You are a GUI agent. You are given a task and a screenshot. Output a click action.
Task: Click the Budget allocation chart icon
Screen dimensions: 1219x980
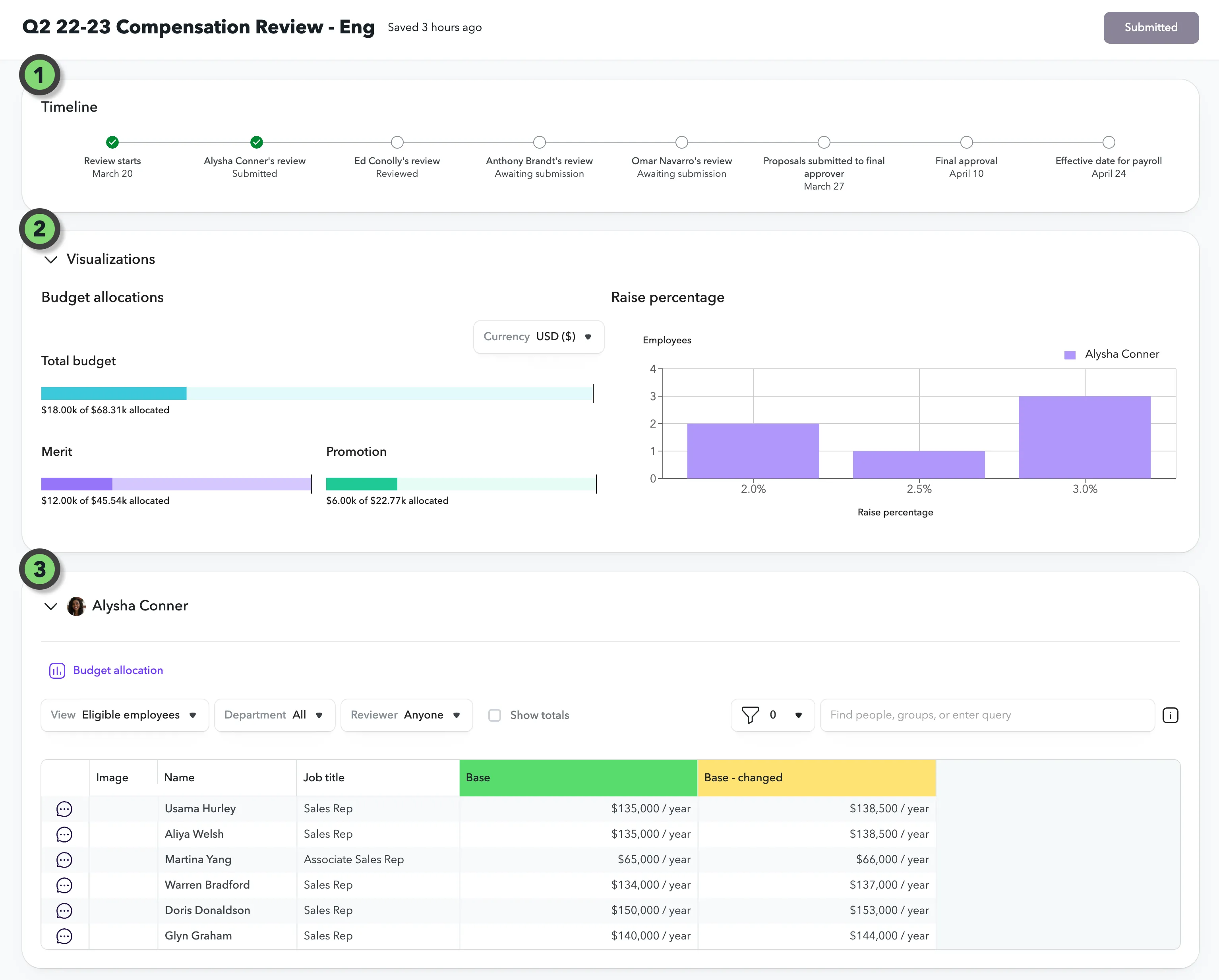(x=57, y=671)
